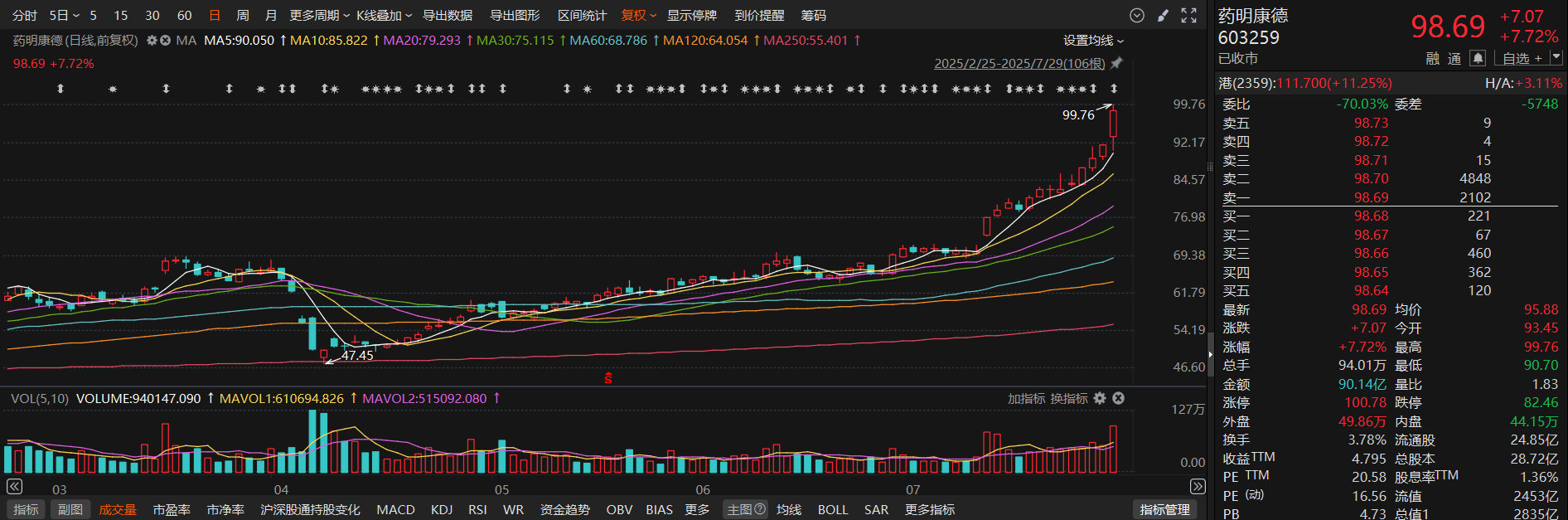Set a price alert with the bell icon
This screenshot has height=520, width=1568.
(1477, 58)
